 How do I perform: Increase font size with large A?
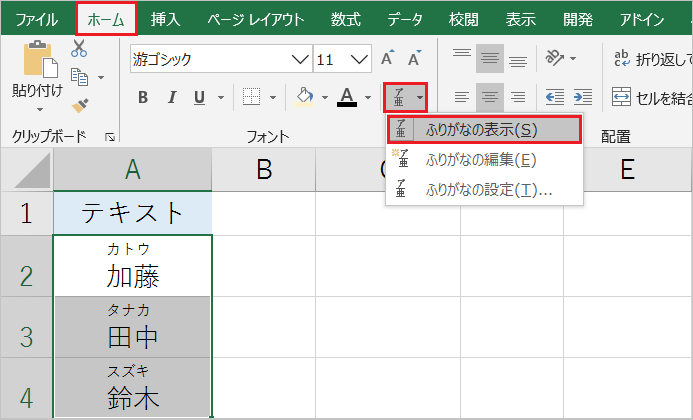coord(387,58)
